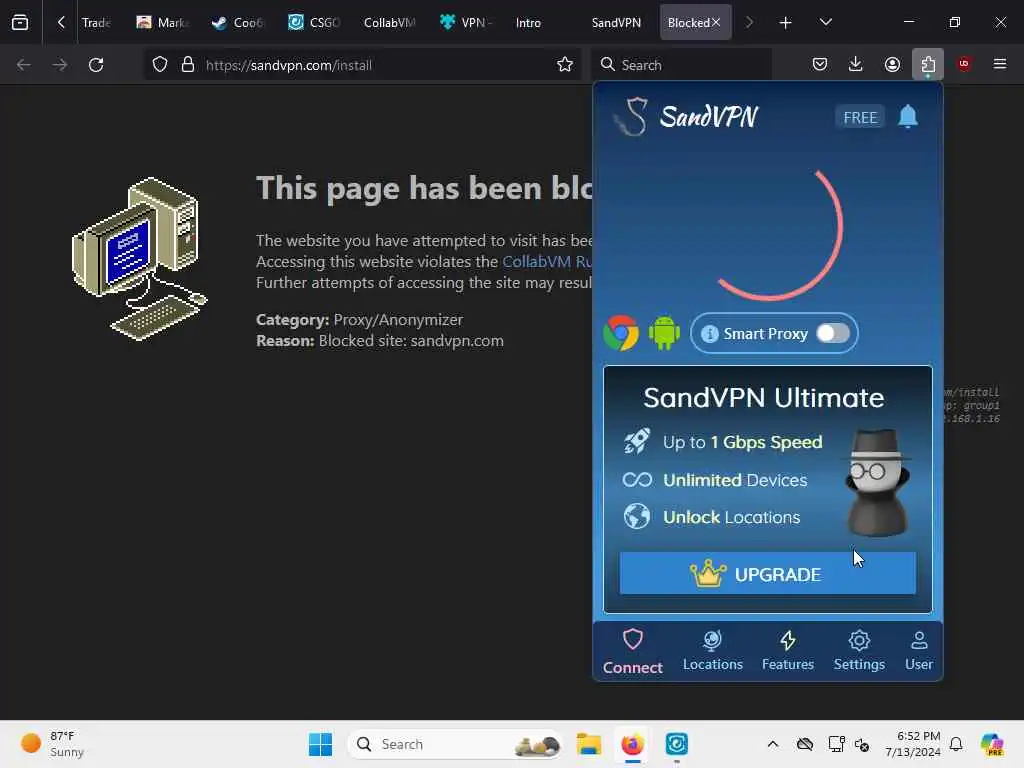Click the retro computer illustration
The width and height of the screenshot is (1024, 768).
pyautogui.click(x=140, y=259)
